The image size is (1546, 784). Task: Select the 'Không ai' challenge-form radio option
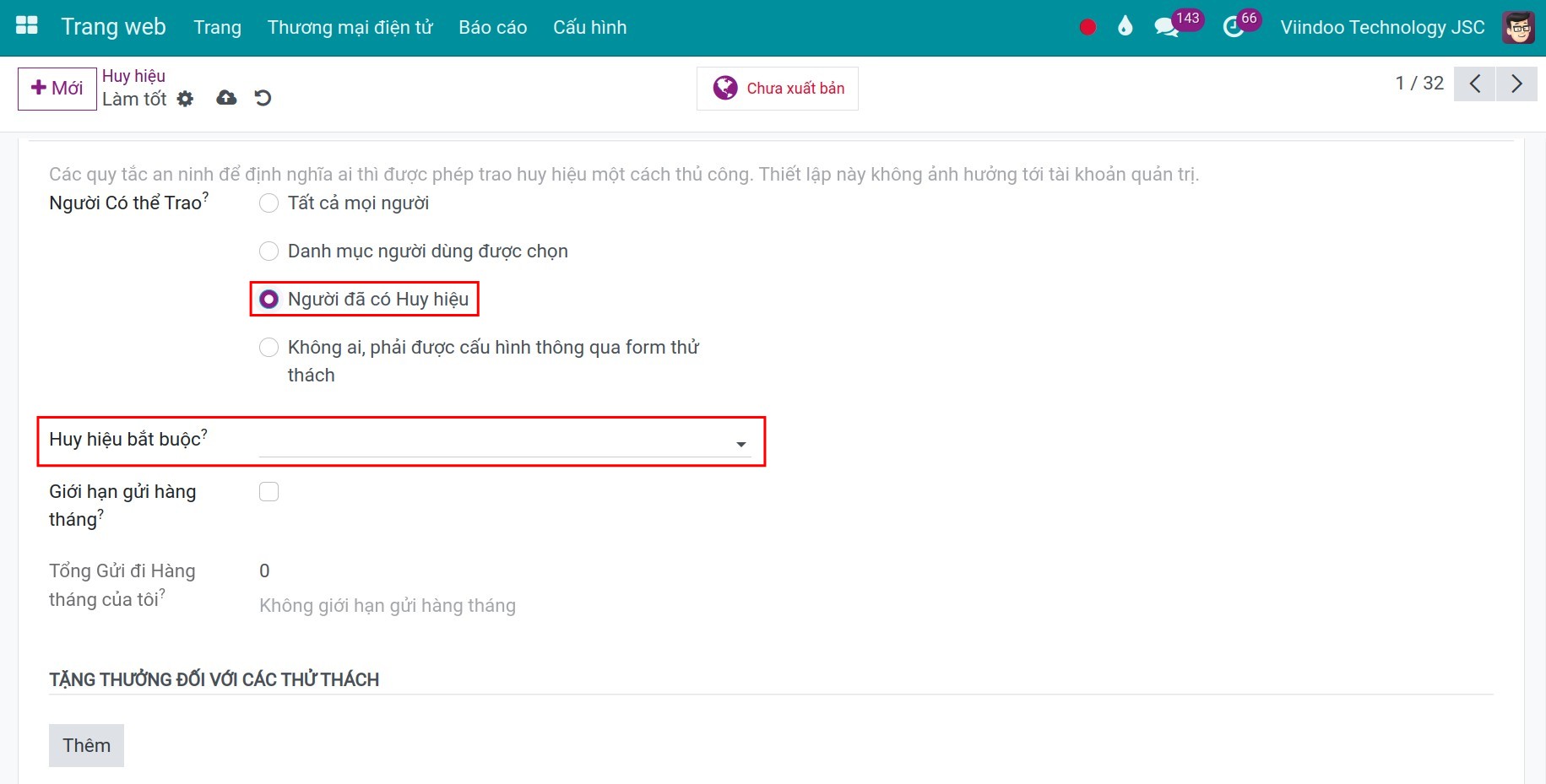pyautogui.click(x=269, y=348)
